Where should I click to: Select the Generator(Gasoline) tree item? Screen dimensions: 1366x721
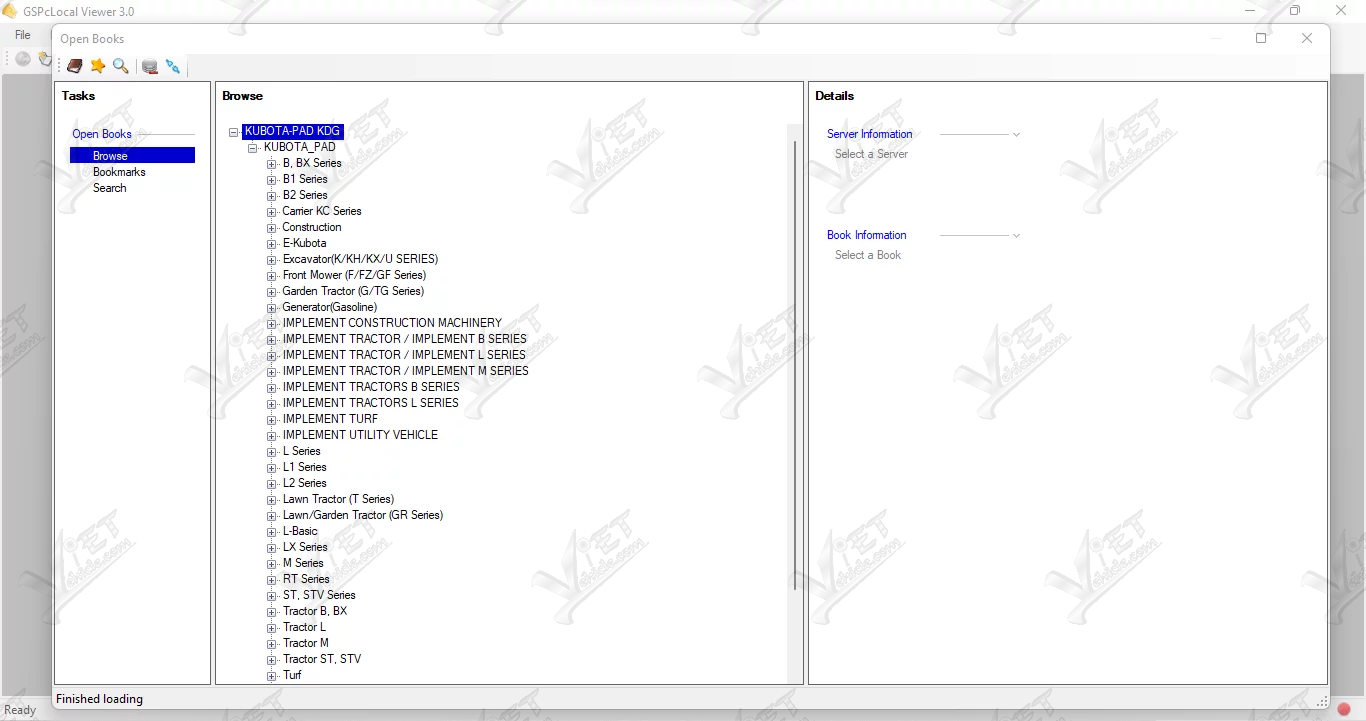point(329,307)
